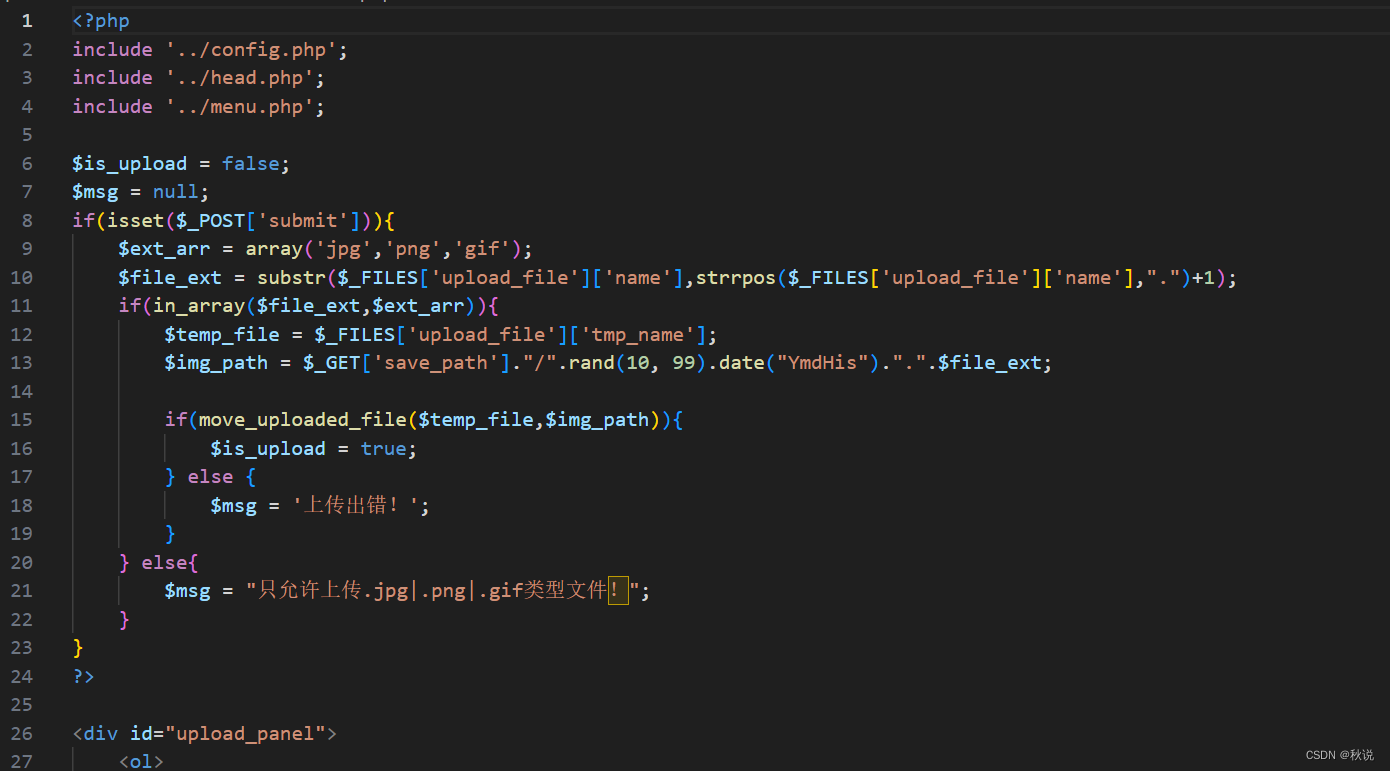Click the strrpos function call
Viewport: 1390px width, 771px height.
pos(735,277)
